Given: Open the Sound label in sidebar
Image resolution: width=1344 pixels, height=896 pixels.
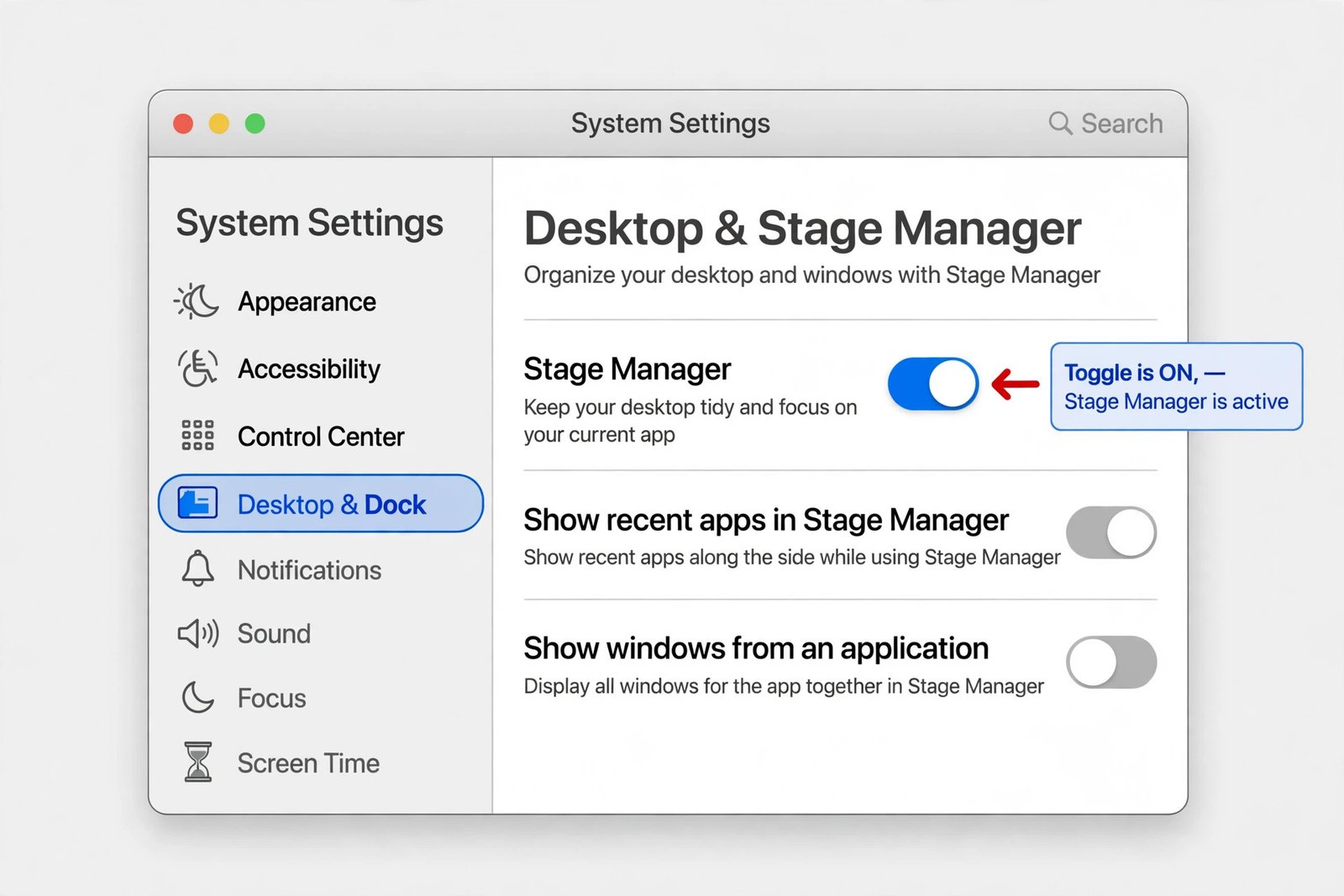Looking at the screenshot, I should pos(274,634).
